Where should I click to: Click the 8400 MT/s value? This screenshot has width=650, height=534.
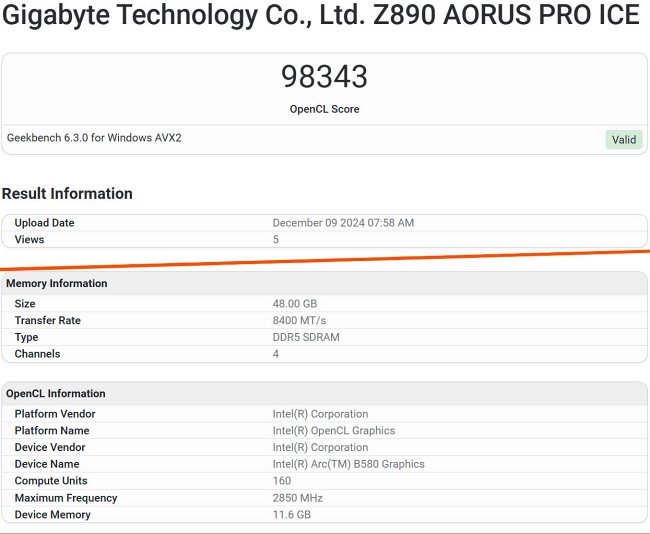299,320
